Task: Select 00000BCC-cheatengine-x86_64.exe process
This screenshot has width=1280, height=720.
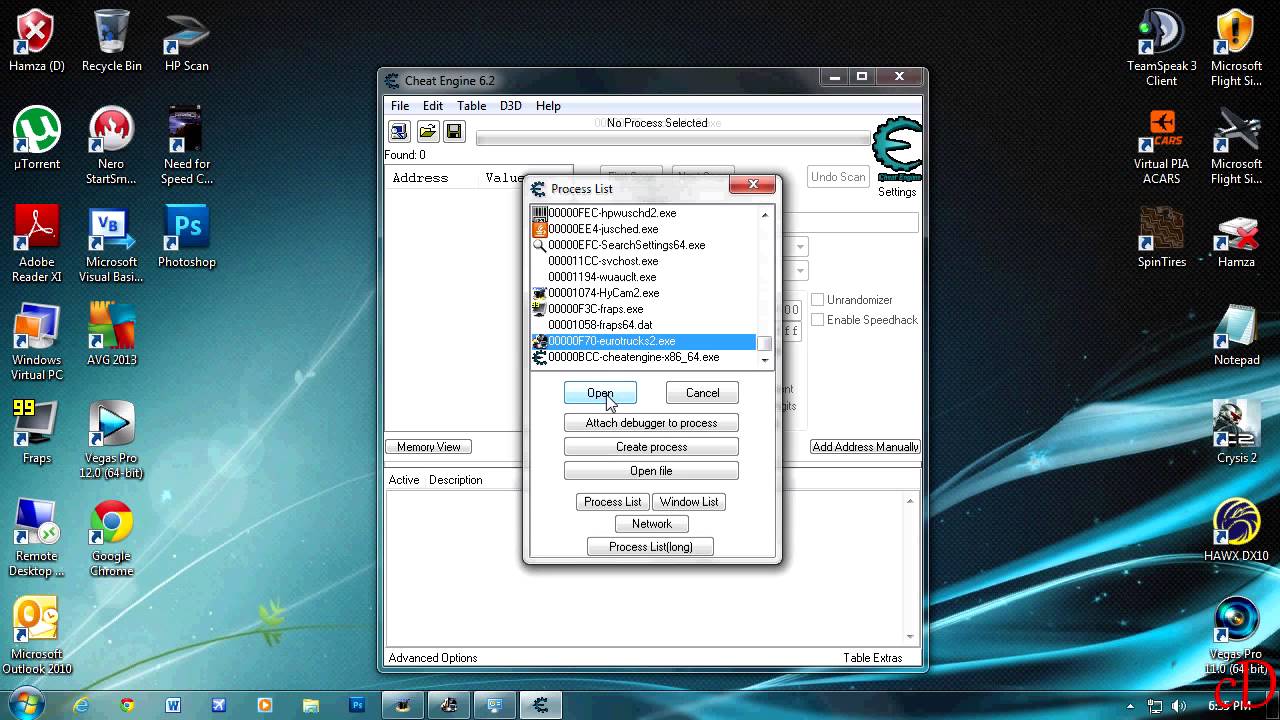Action: [x=643, y=357]
